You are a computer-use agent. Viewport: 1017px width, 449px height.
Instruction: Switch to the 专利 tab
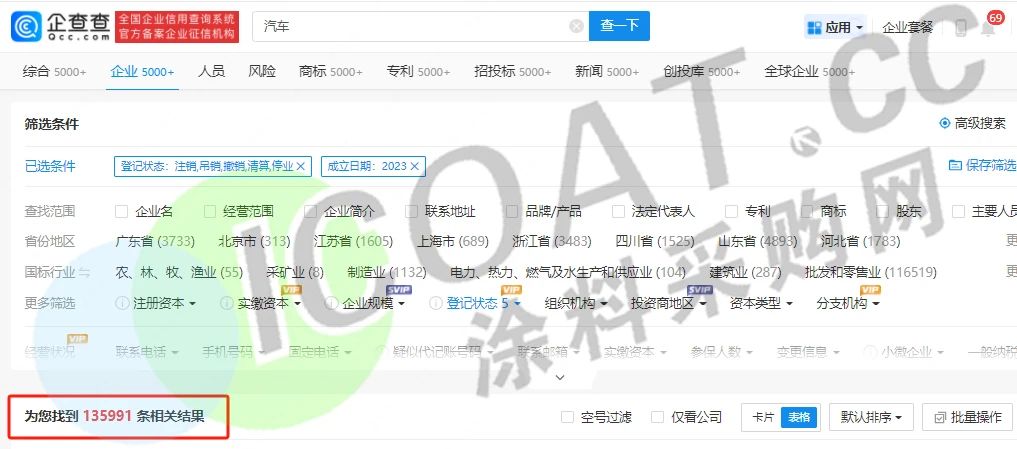point(417,71)
